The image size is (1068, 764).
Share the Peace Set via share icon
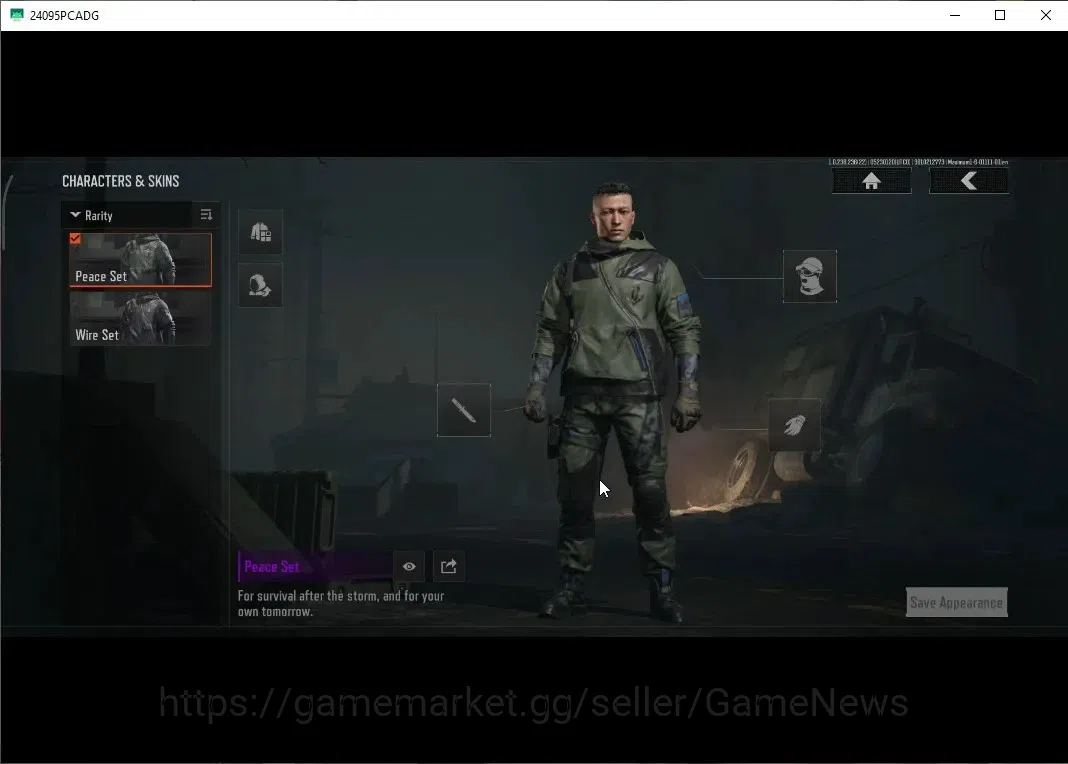[x=449, y=567]
